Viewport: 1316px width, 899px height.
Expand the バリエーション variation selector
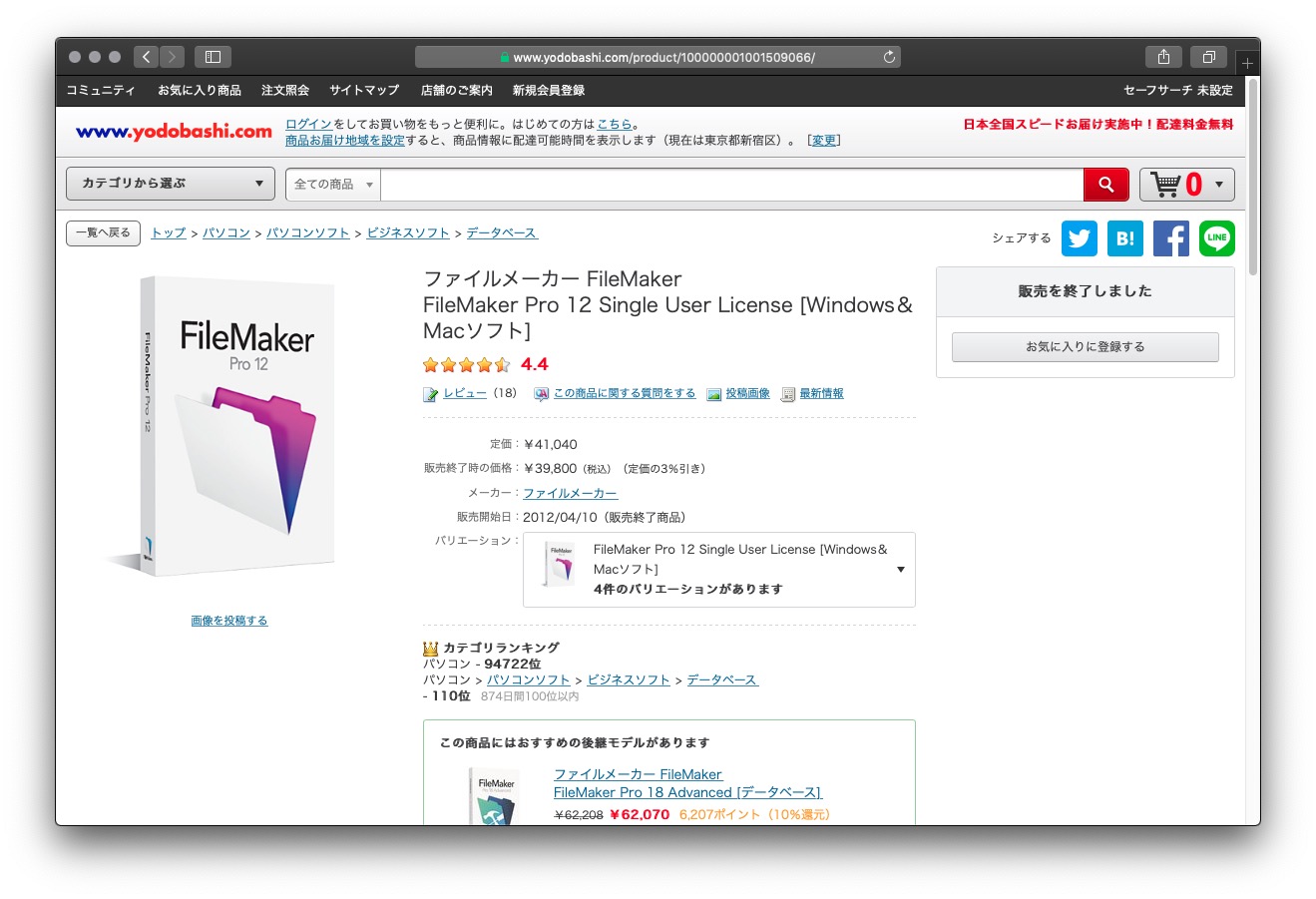(x=718, y=570)
